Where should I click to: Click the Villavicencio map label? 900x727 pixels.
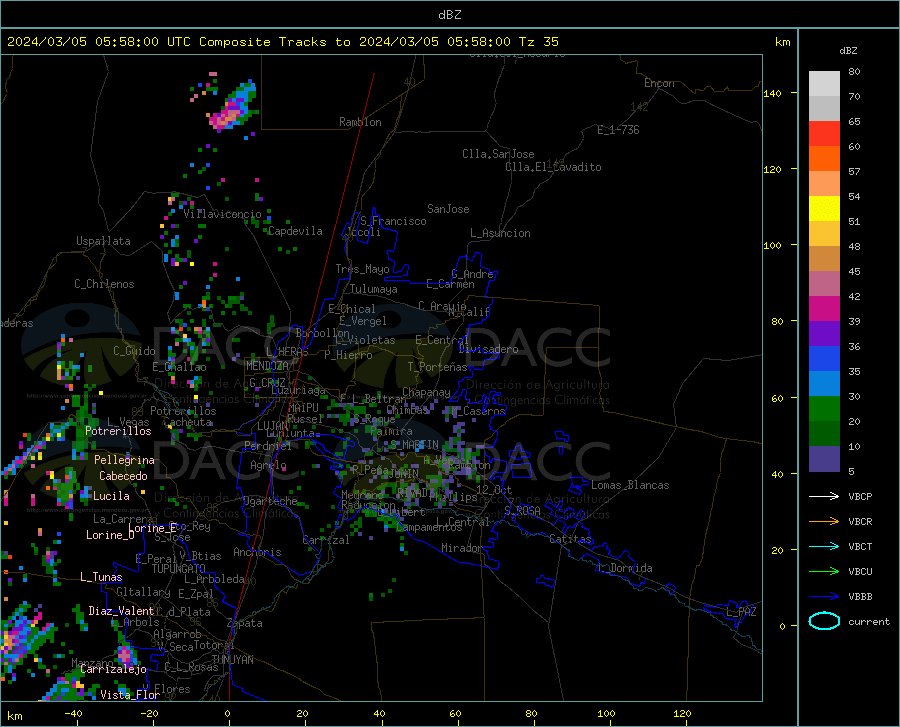222,214
